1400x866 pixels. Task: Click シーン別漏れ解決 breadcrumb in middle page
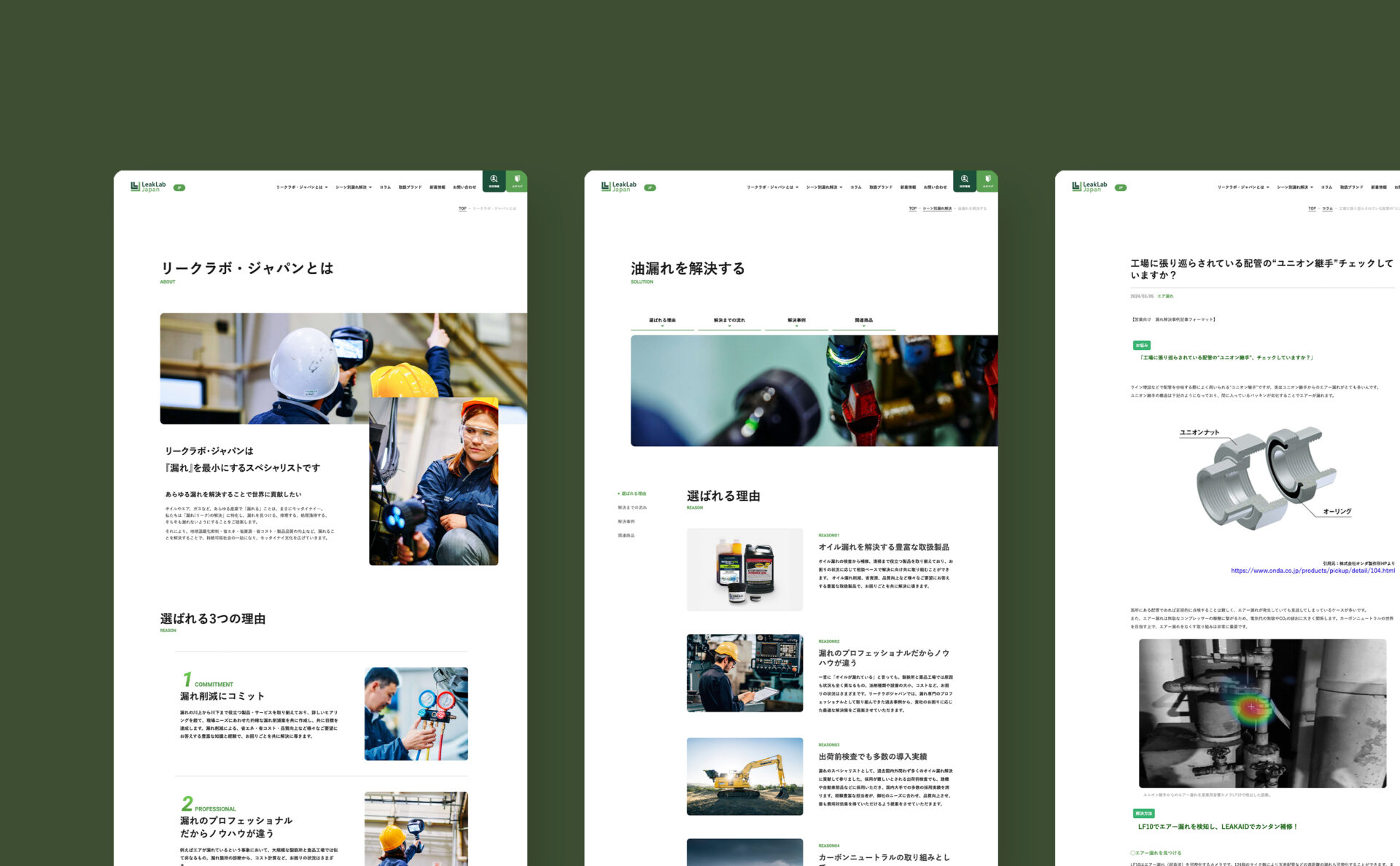(x=937, y=208)
